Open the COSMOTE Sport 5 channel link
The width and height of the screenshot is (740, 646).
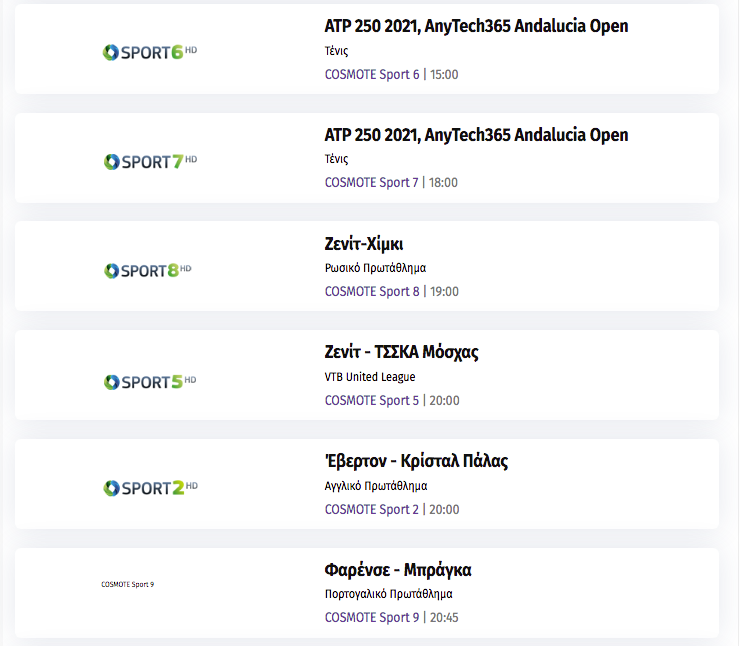[x=372, y=401]
